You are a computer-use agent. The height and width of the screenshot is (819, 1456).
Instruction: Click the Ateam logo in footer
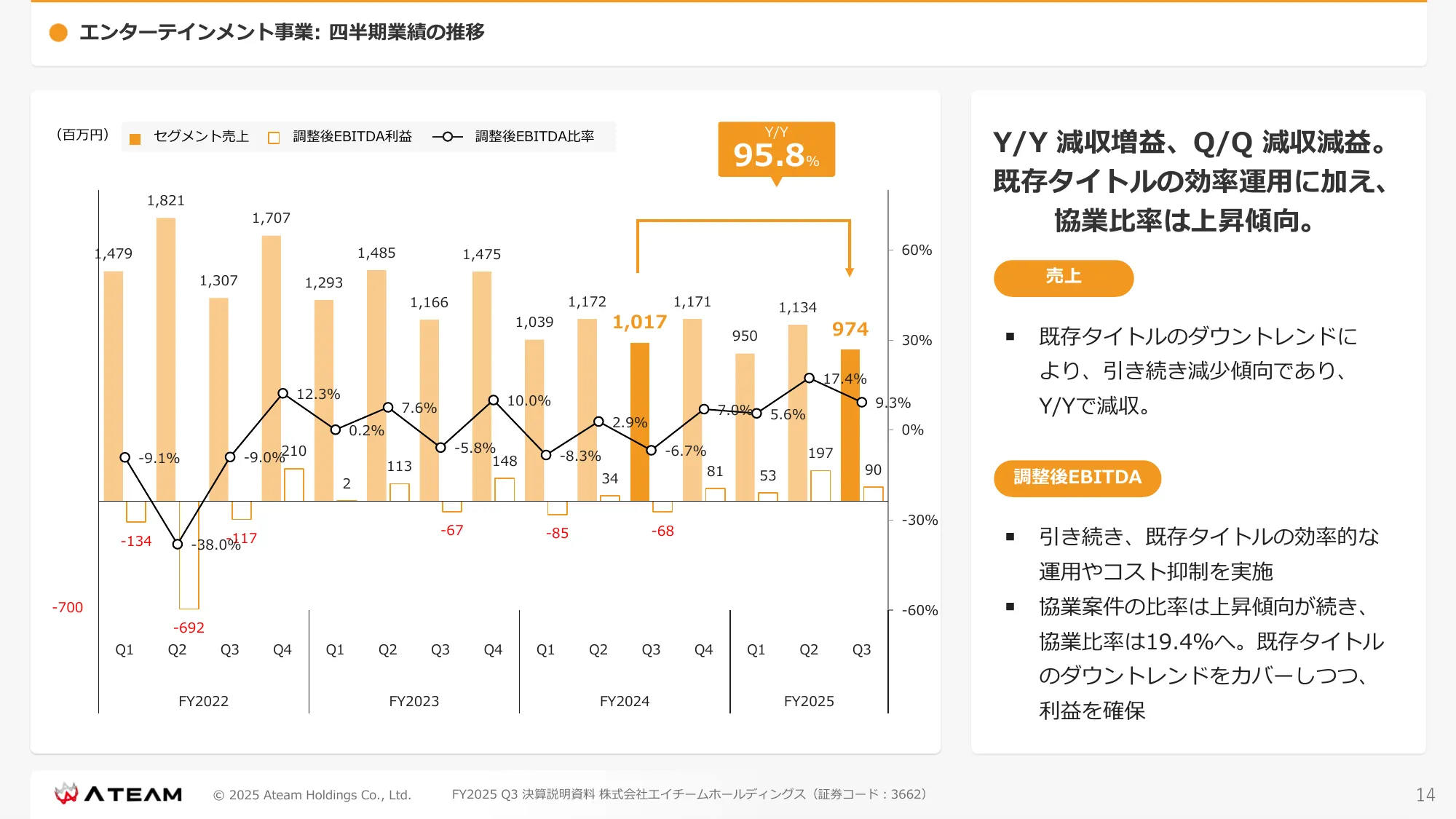(x=119, y=794)
